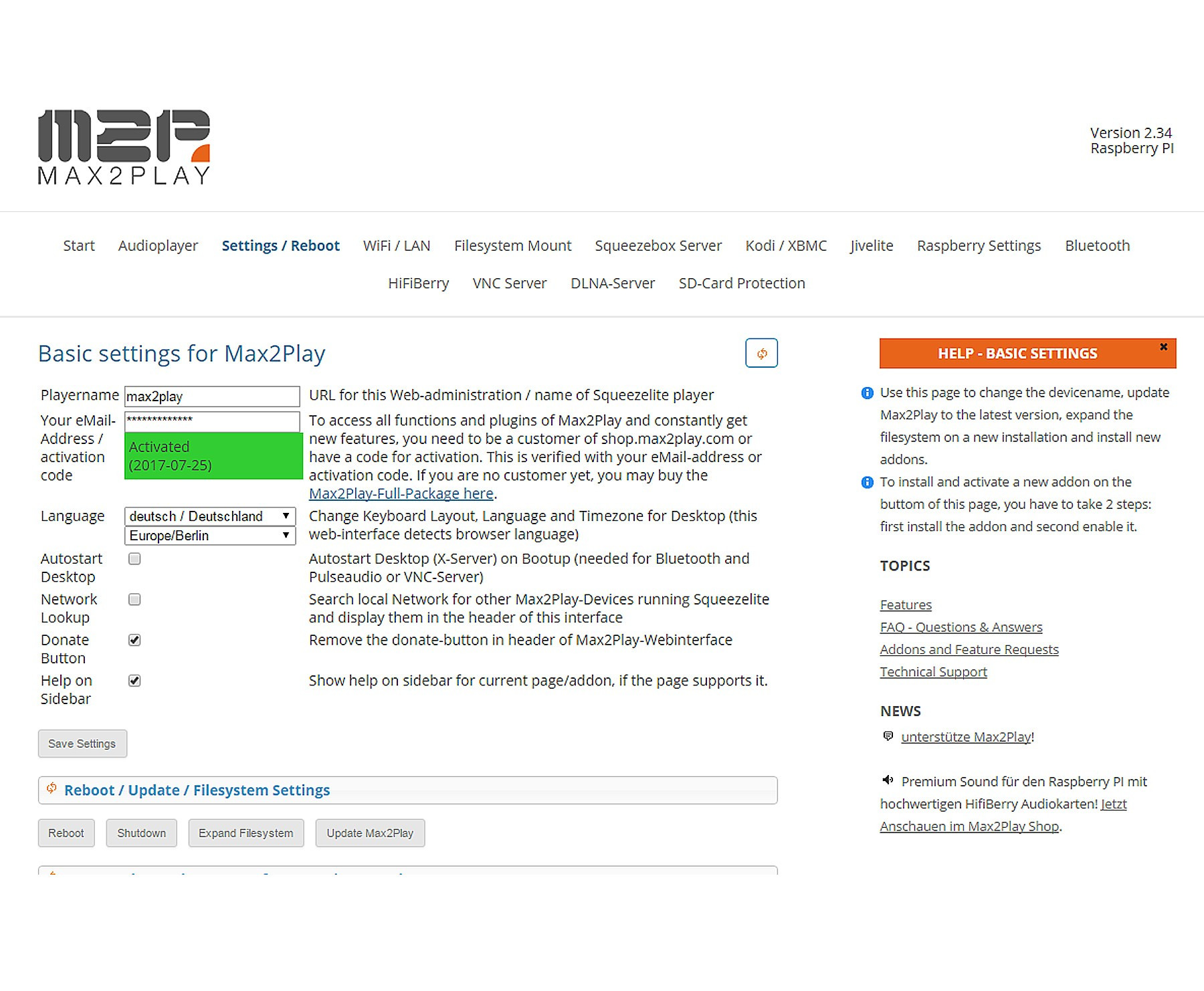Open the Europe/Berlin timezone dropdown

coord(210,536)
